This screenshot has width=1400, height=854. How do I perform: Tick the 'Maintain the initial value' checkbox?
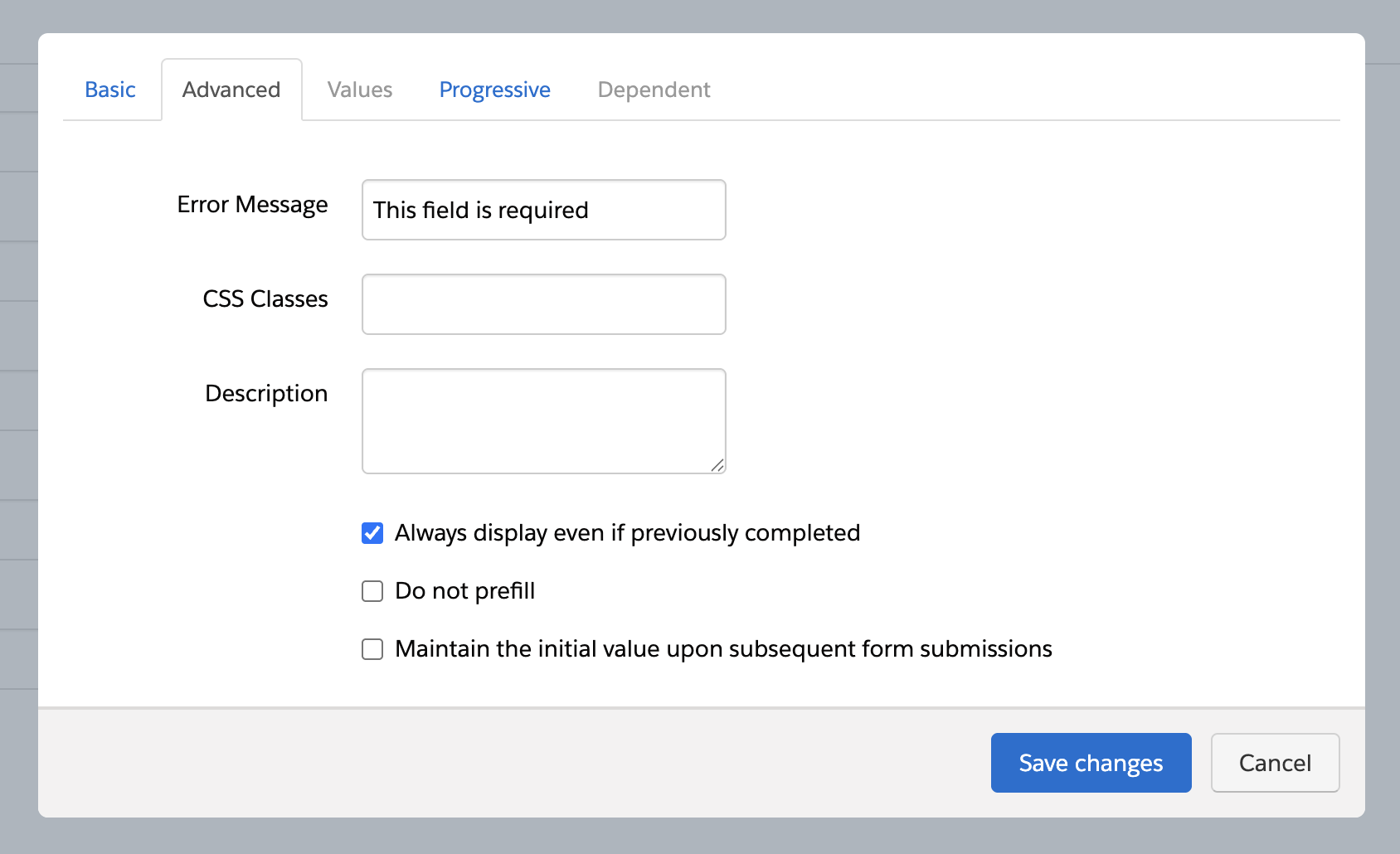tap(372, 649)
